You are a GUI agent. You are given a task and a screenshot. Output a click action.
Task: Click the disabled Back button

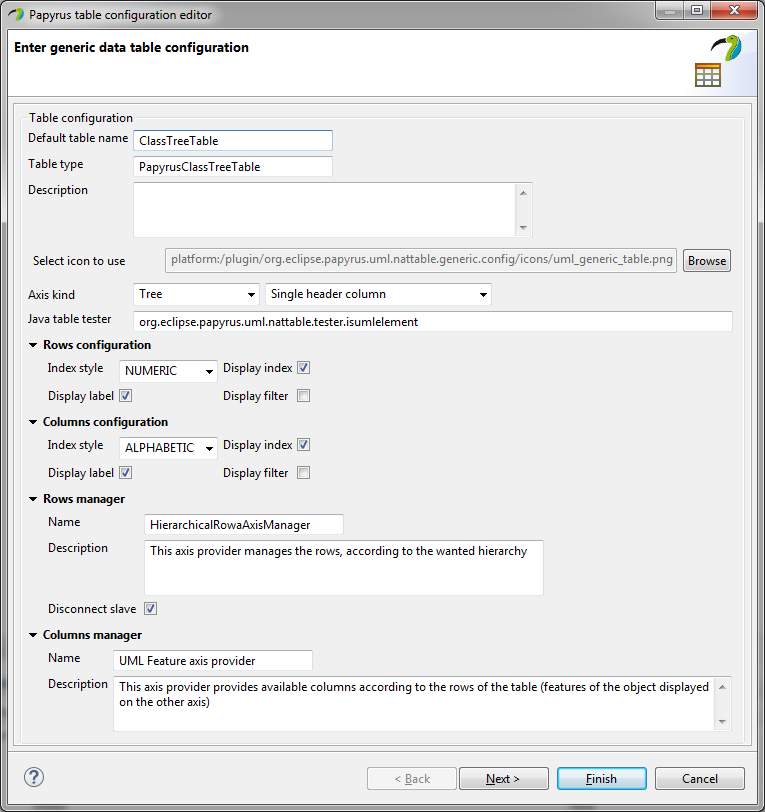412,778
